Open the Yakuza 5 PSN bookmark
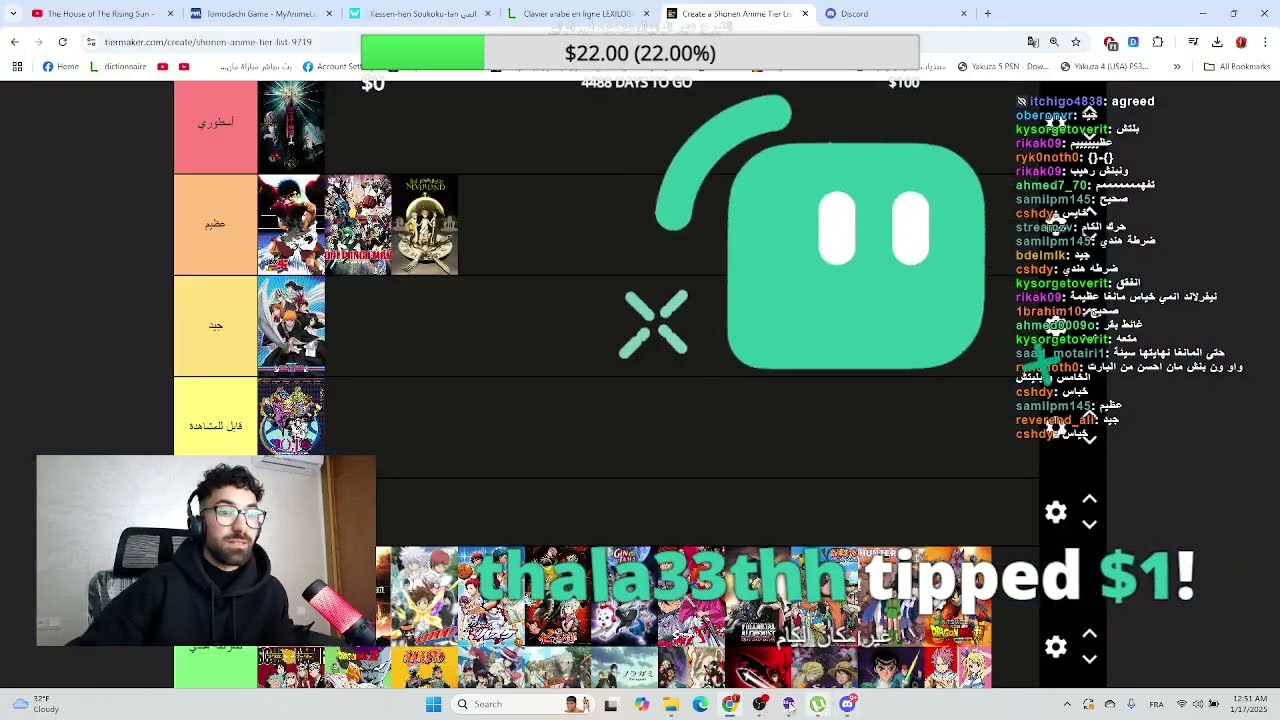1280x720 pixels. tap(1003, 67)
